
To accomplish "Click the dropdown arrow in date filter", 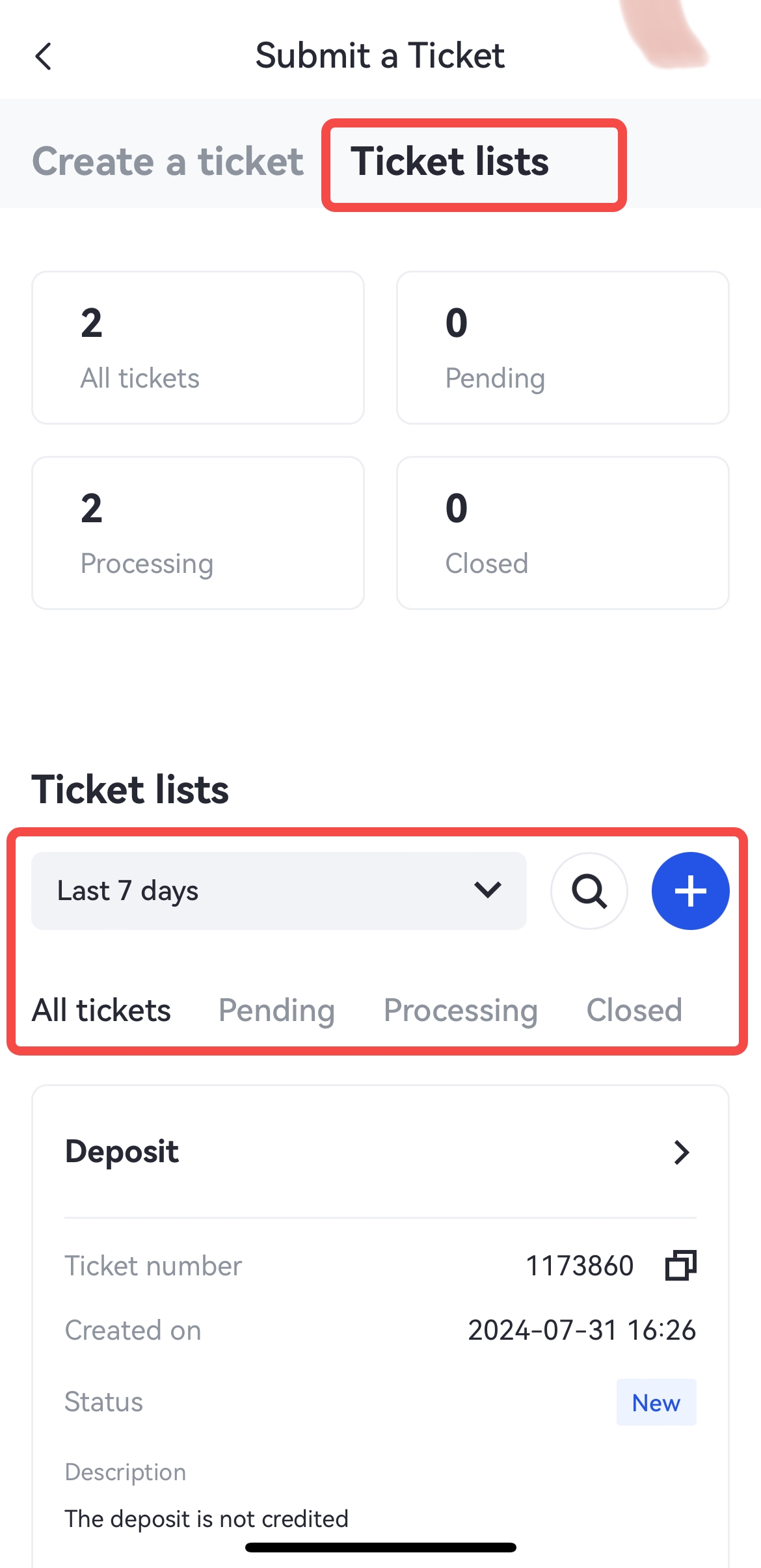I will [487, 890].
